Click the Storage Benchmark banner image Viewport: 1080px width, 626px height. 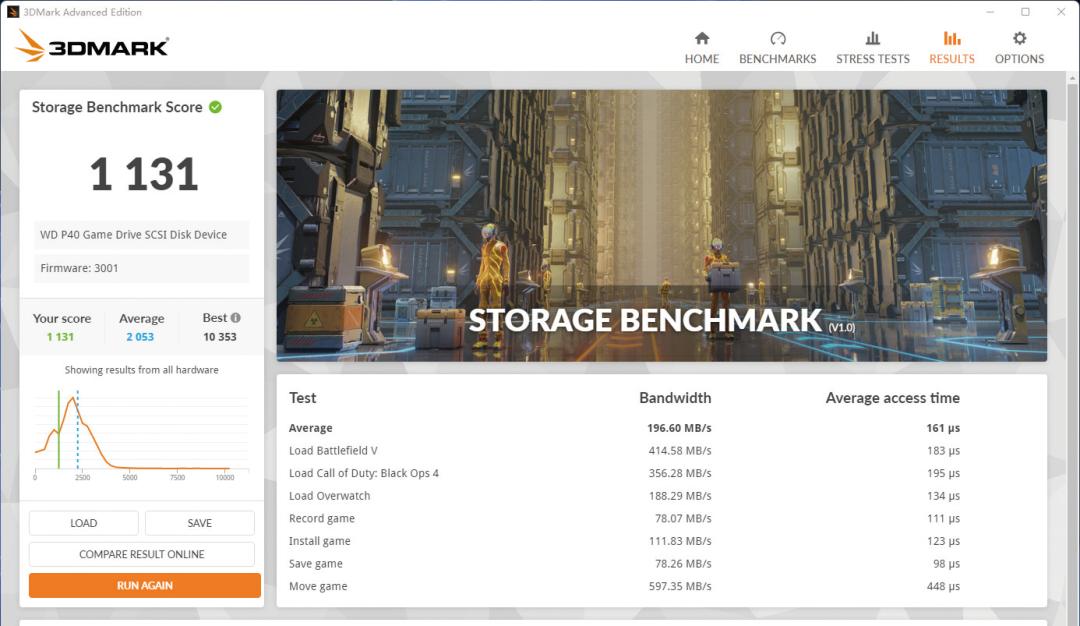[x=661, y=225]
